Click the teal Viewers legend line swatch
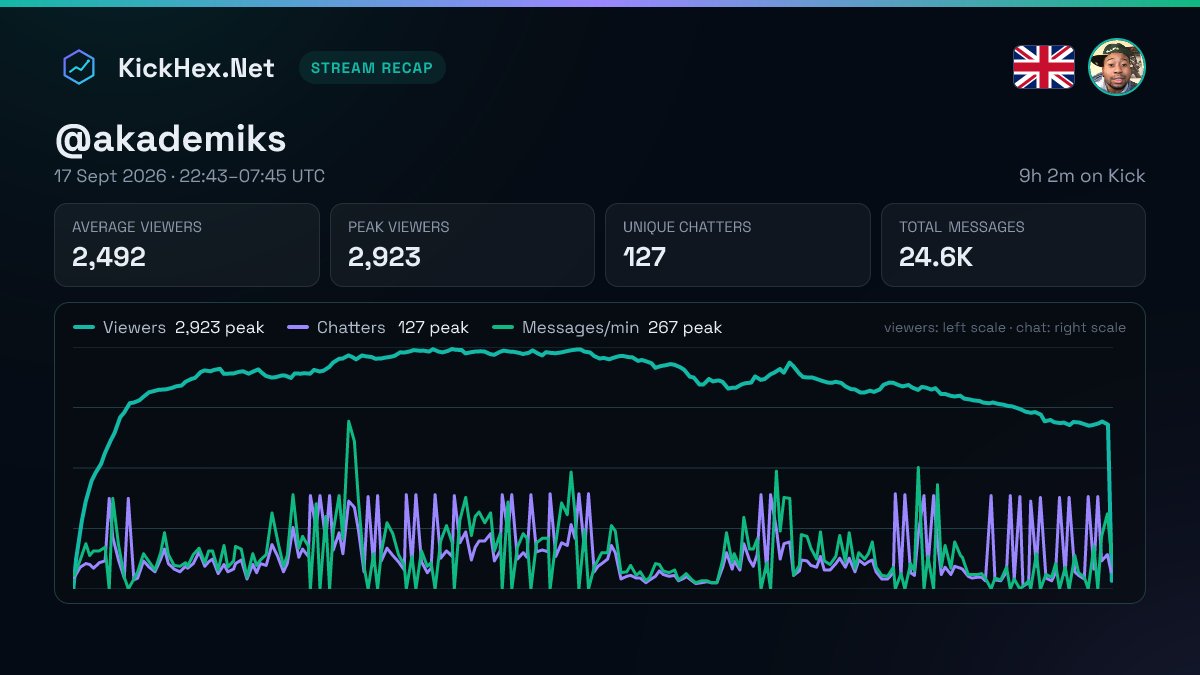This screenshot has height=675, width=1200. (x=84, y=327)
